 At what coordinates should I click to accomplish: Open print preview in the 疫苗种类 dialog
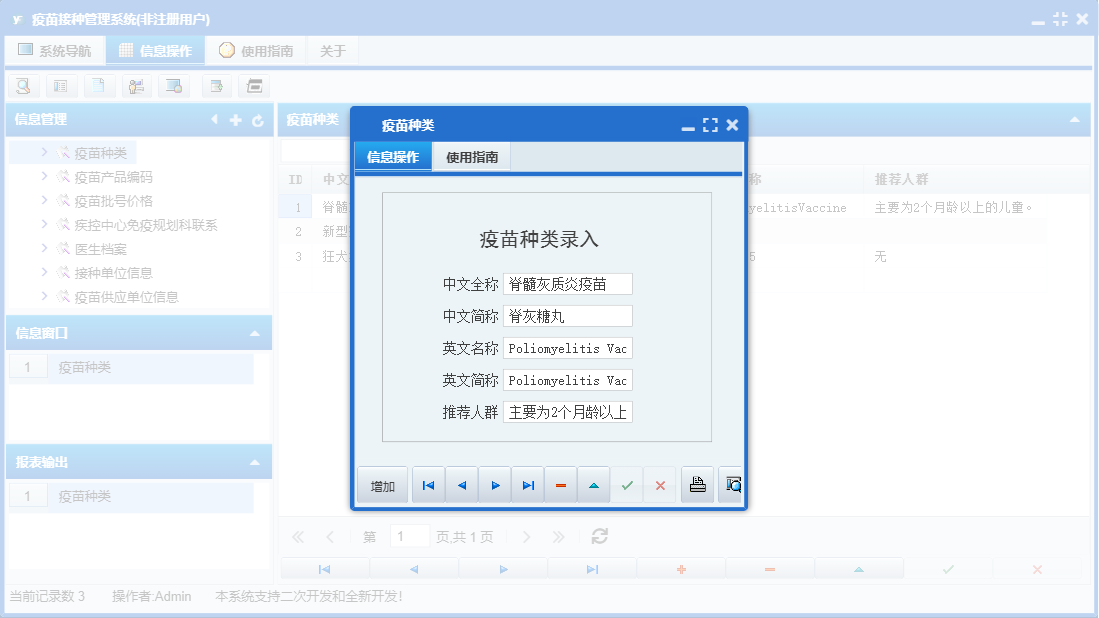(732, 484)
